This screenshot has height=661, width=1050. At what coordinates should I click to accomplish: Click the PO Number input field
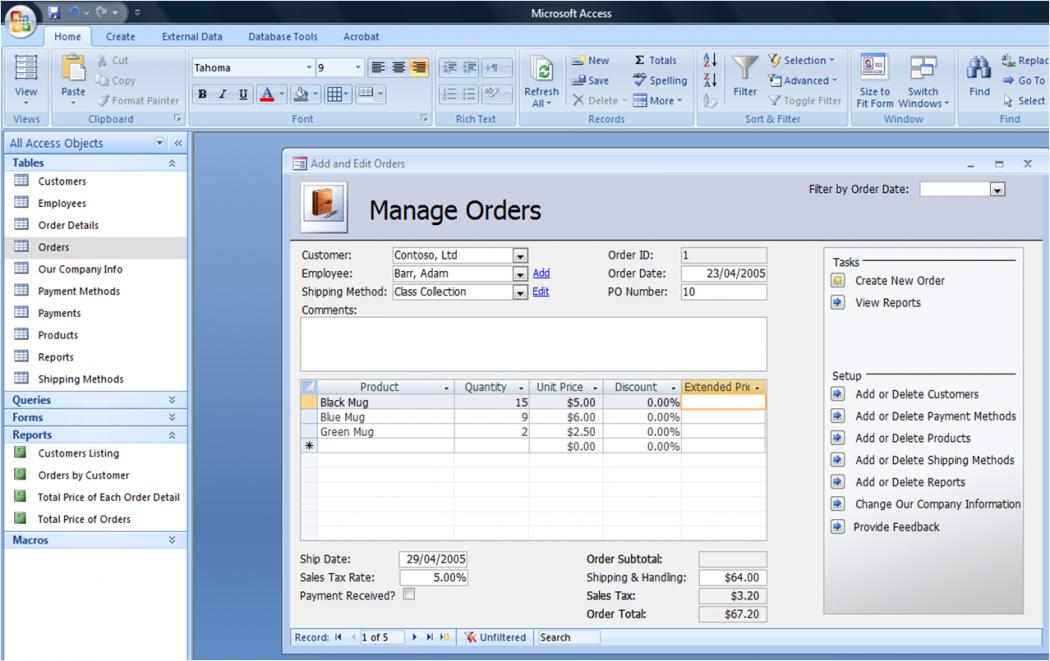(723, 292)
